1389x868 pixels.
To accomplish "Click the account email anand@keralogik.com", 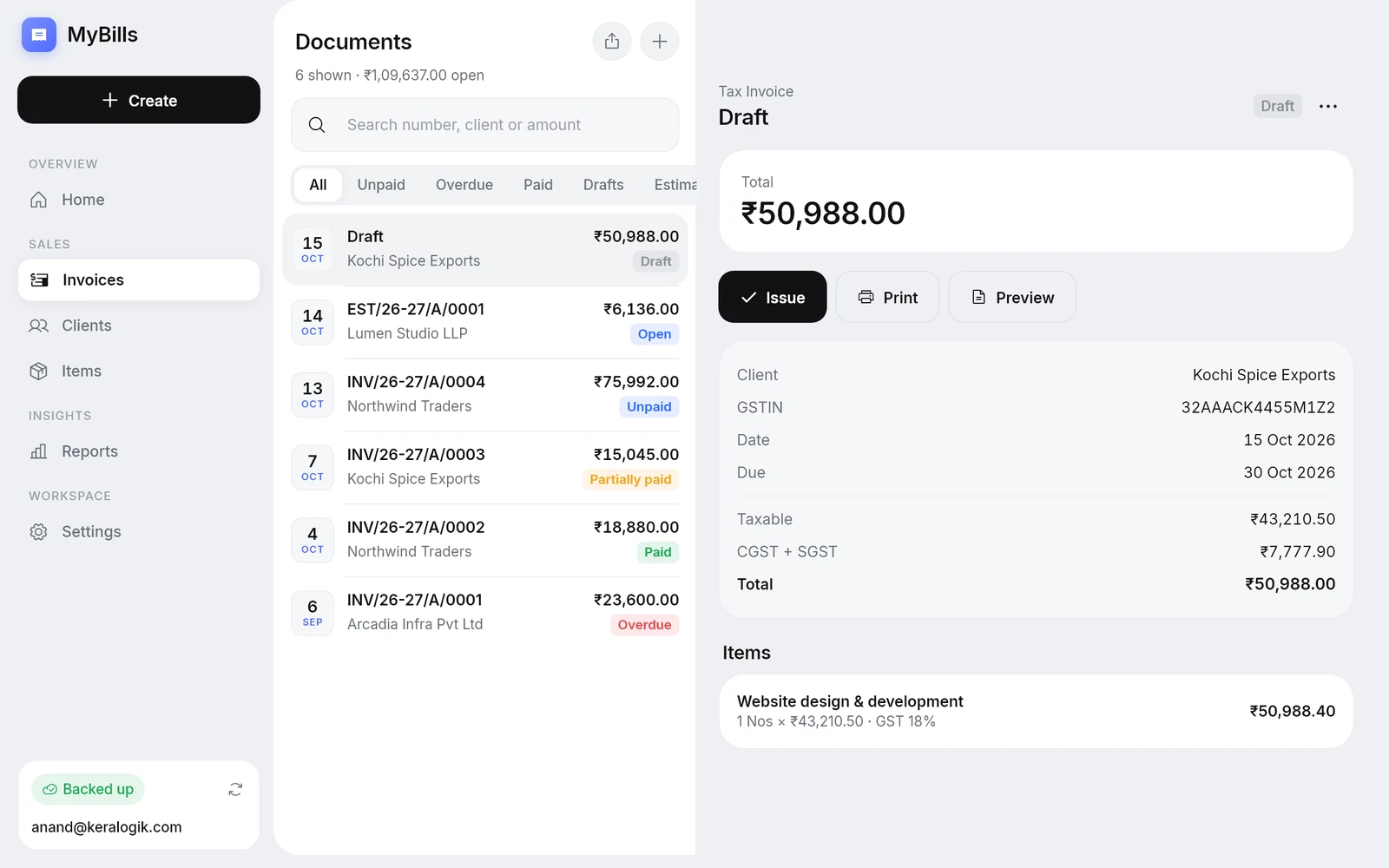I will click(x=107, y=827).
